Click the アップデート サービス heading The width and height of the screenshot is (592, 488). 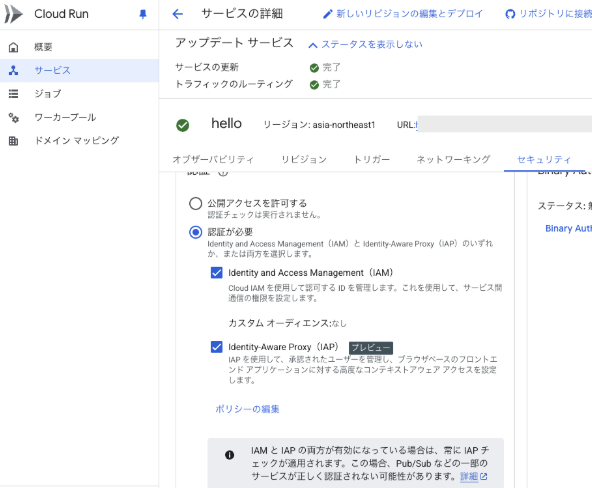234,43
